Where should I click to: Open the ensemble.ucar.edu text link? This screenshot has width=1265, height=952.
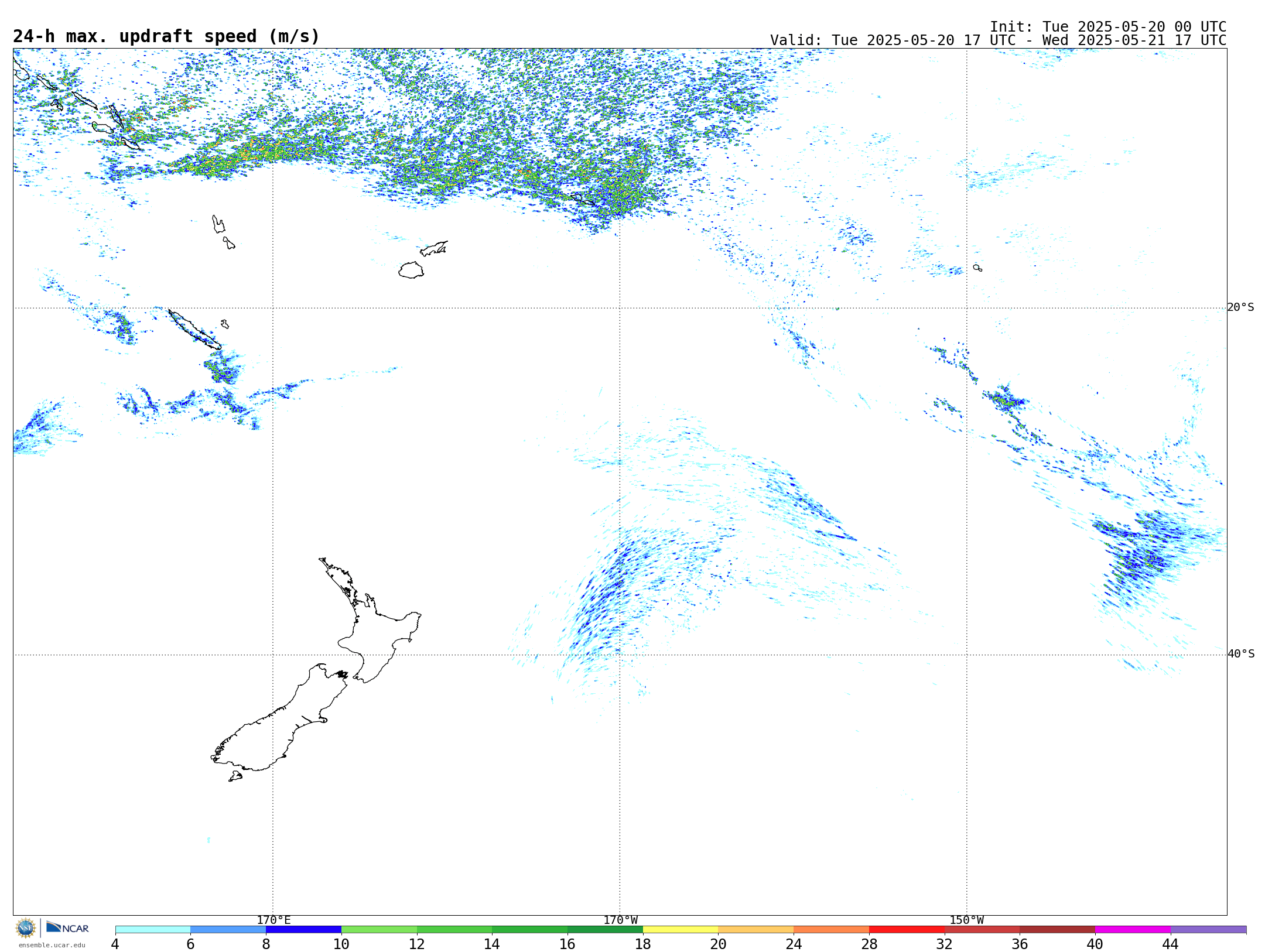(52, 945)
